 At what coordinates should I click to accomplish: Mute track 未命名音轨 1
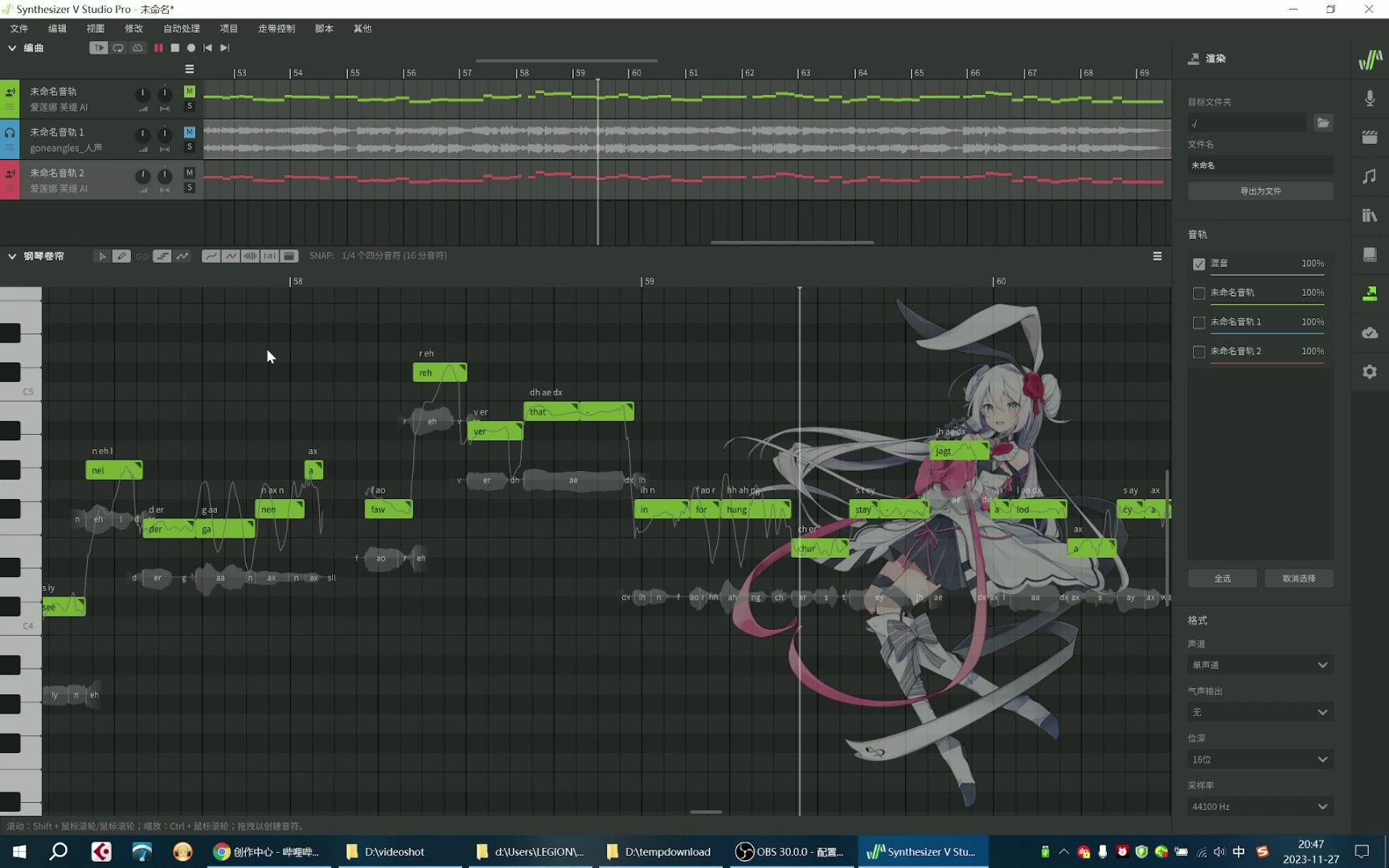(x=190, y=132)
